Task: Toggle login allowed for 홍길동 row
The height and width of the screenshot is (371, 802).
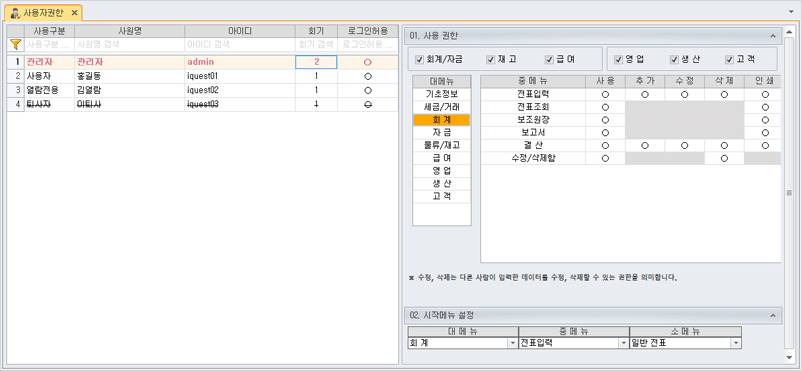Action: click(x=367, y=76)
